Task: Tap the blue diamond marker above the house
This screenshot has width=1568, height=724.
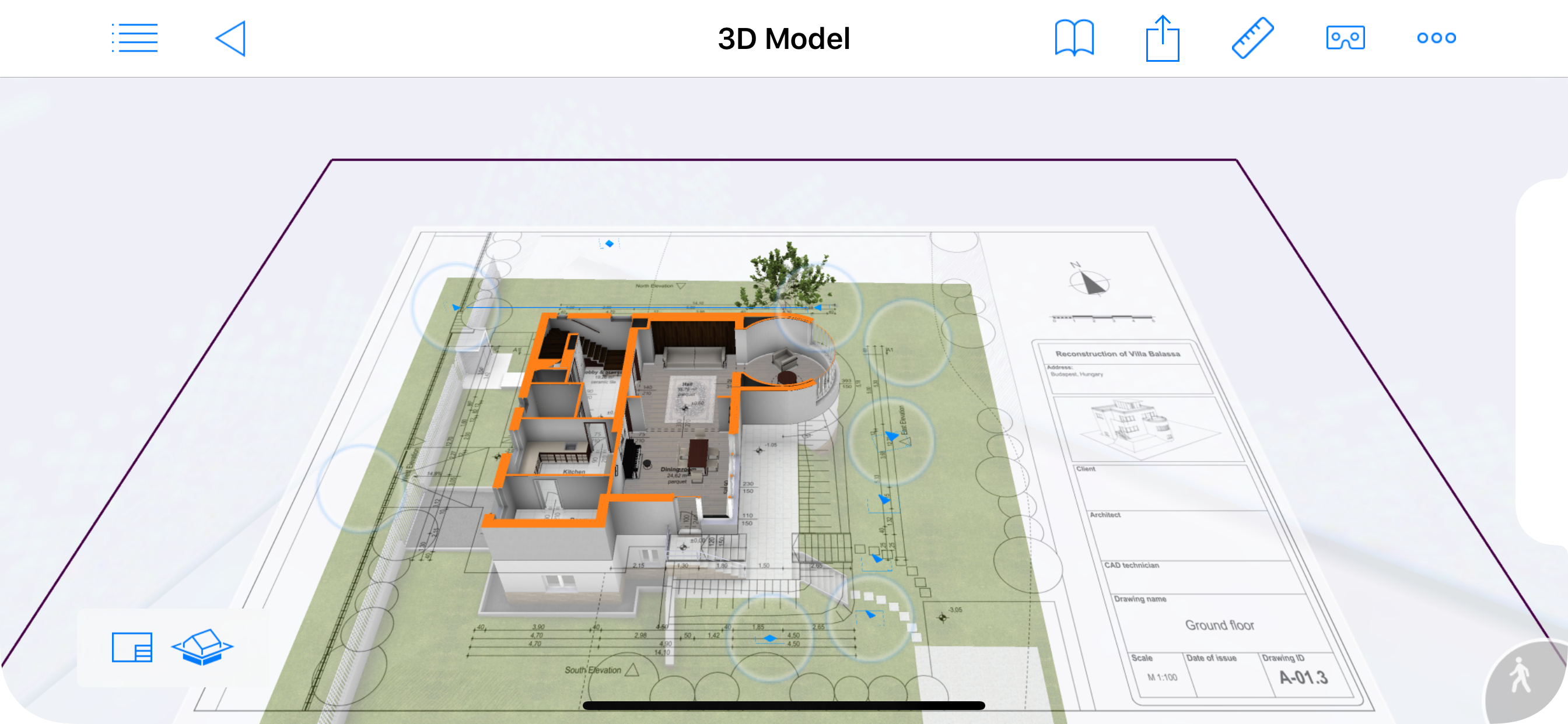Action: pyautogui.click(x=610, y=243)
